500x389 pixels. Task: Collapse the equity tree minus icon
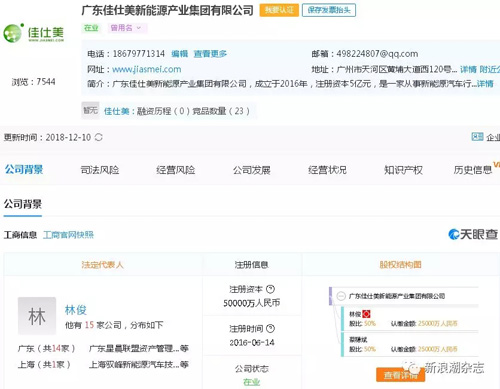click(341, 296)
